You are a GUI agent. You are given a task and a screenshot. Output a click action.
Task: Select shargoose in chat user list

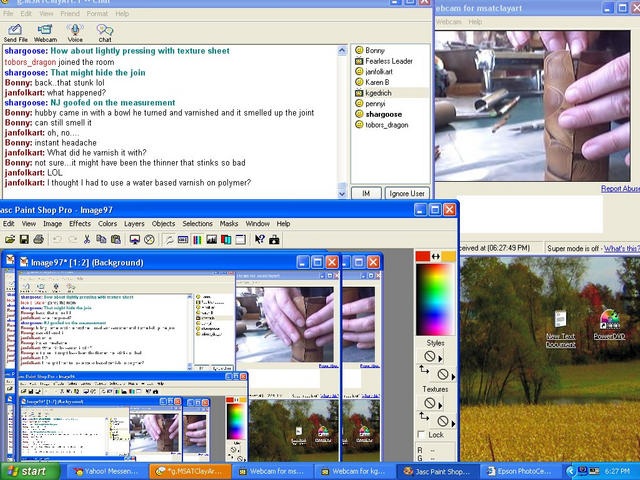coord(383,114)
